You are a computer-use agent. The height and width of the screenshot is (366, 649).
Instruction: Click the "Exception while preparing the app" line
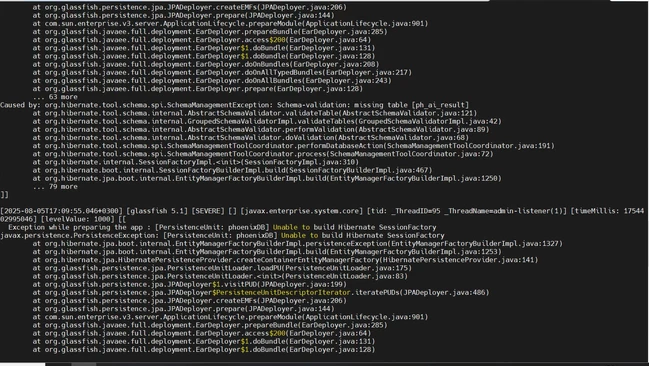[x=222, y=227]
